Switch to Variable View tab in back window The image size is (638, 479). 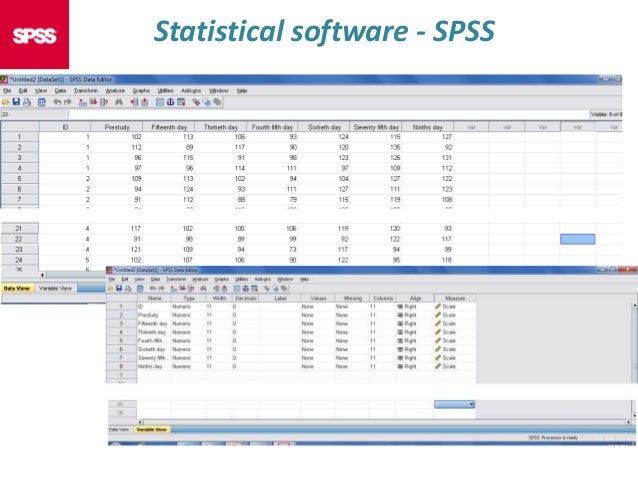(55, 288)
